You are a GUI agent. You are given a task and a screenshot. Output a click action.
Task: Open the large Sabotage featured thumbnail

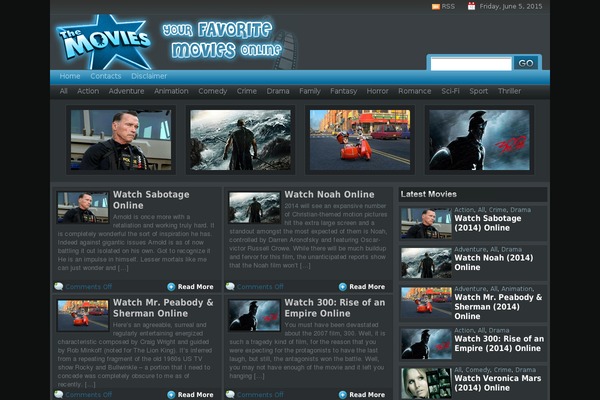(x=121, y=140)
